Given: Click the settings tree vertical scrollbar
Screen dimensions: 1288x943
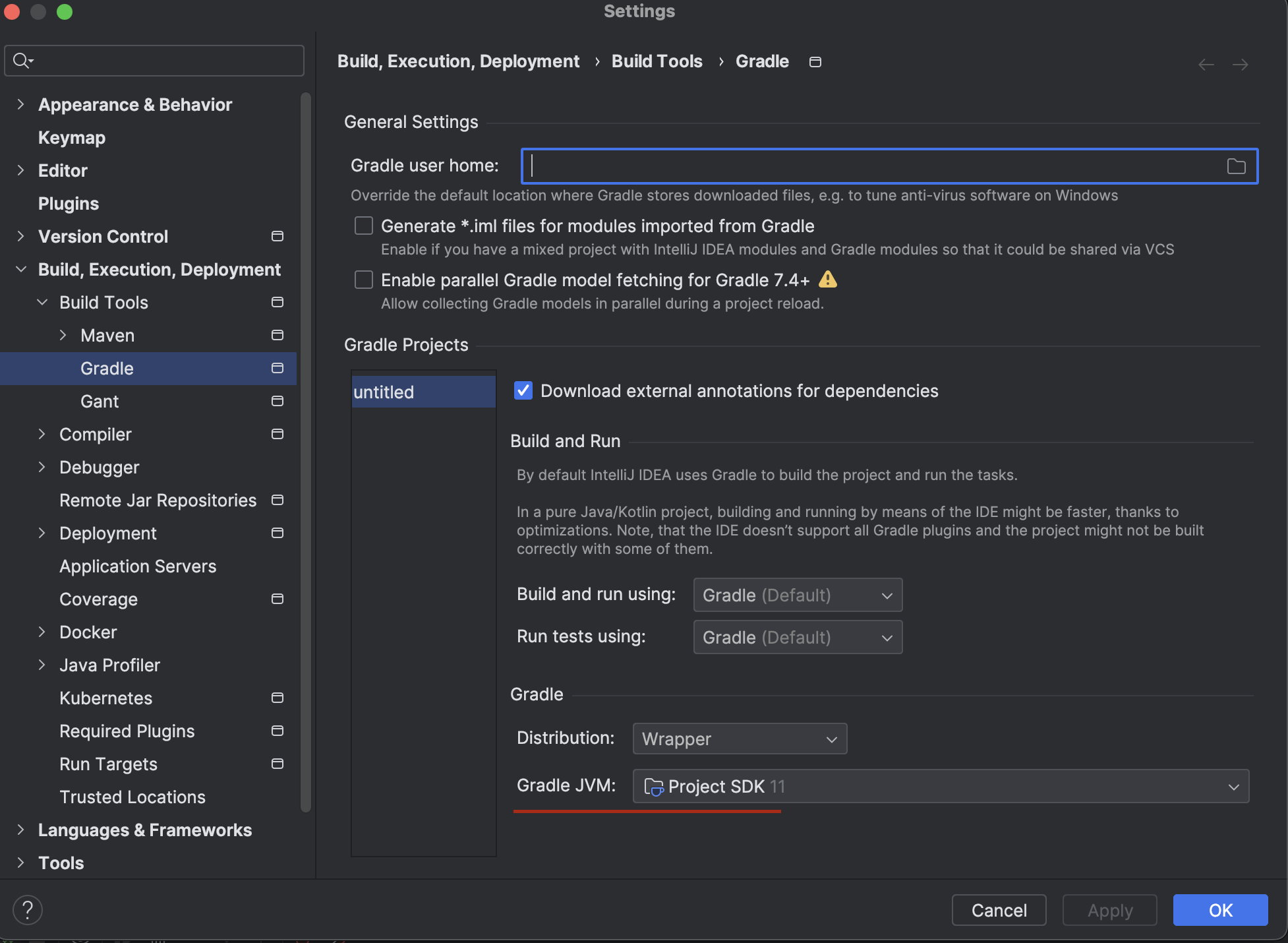Looking at the screenshot, I should pos(305,452).
